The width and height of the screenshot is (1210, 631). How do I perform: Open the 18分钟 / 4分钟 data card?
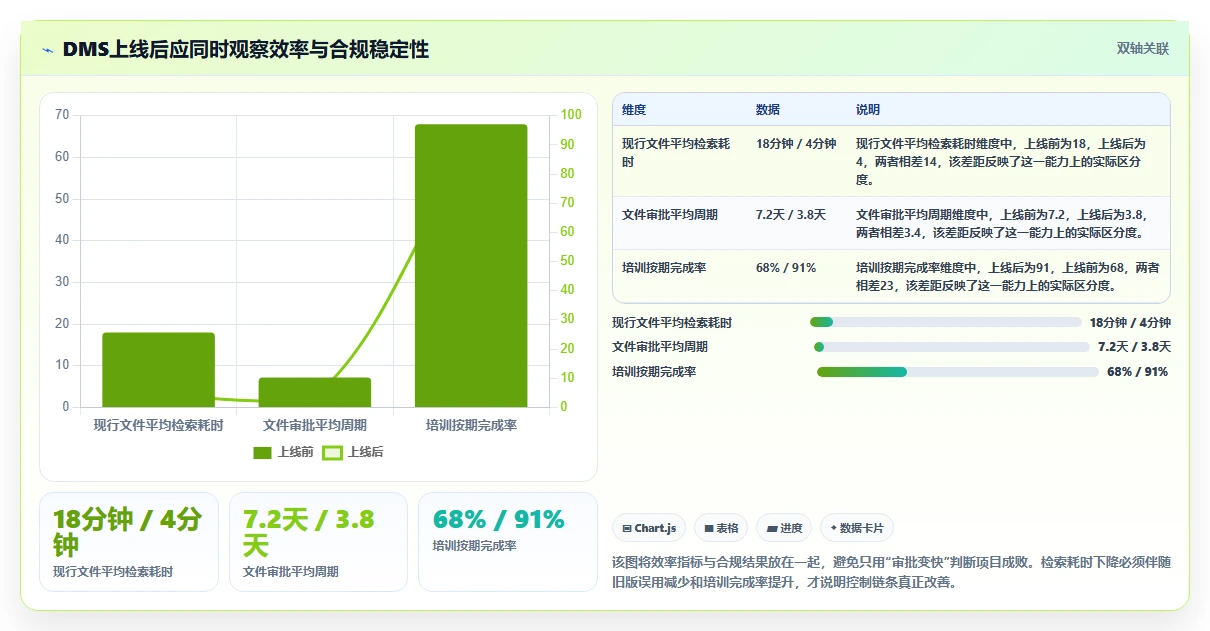click(x=128, y=542)
